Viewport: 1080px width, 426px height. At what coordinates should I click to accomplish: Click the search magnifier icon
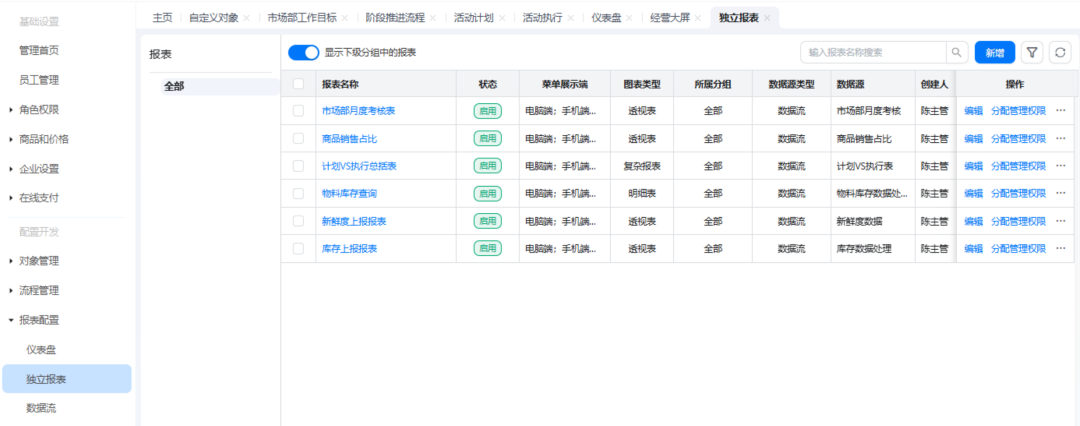pos(957,52)
